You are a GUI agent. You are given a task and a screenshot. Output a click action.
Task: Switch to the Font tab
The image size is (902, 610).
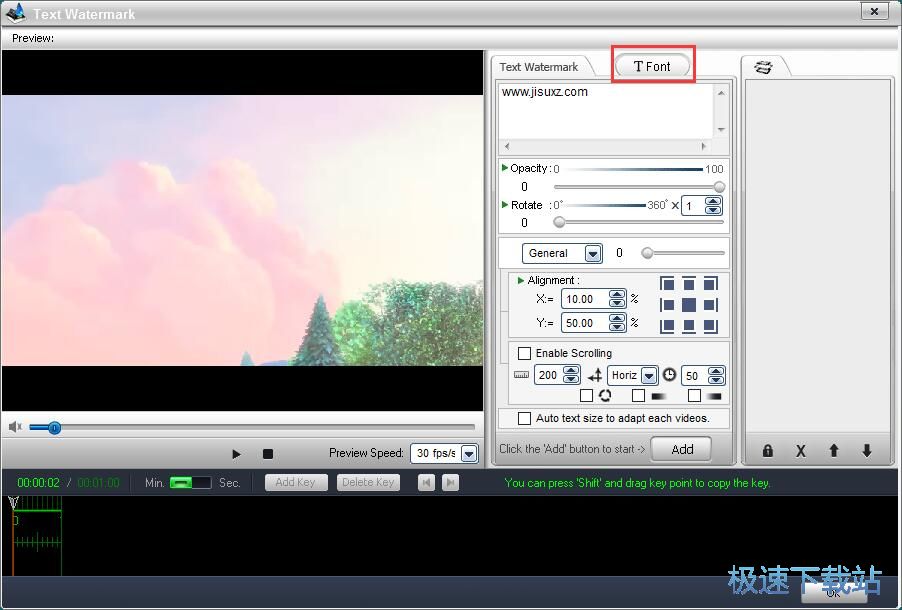click(x=652, y=66)
